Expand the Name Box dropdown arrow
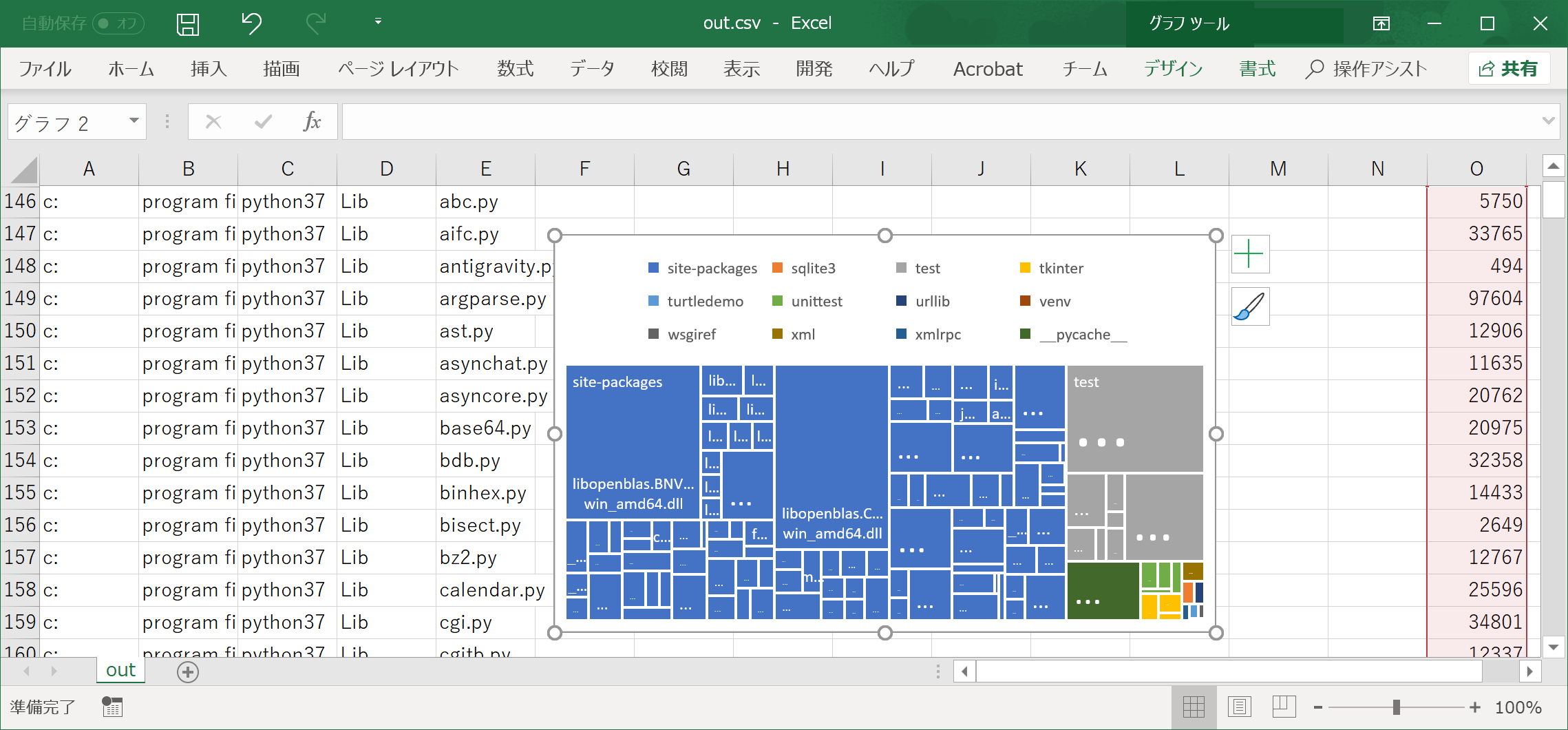1568x730 pixels. [134, 121]
